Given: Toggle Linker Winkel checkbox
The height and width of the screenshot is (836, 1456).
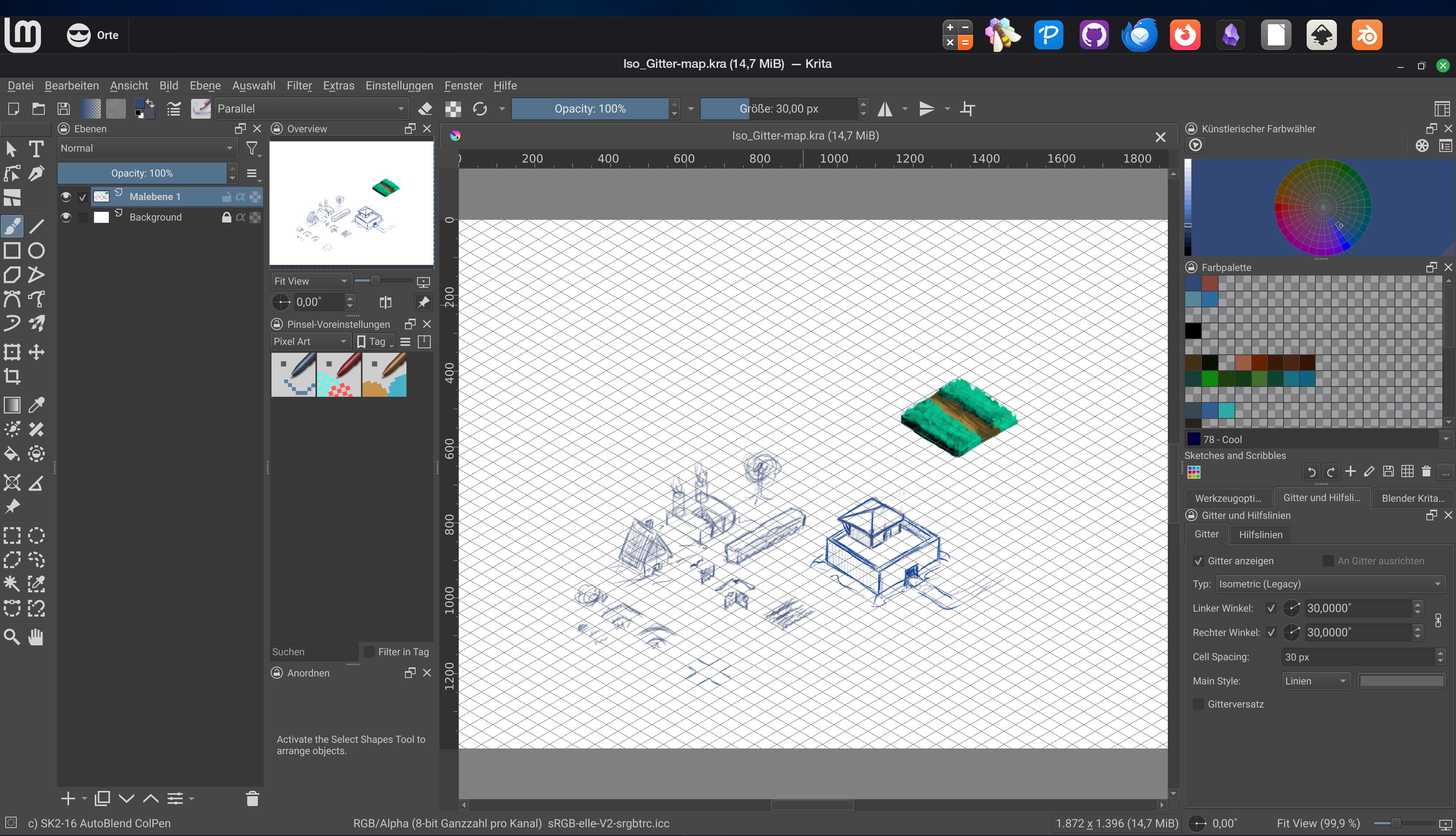Looking at the screenshot, I should (x=1271, y=608).
